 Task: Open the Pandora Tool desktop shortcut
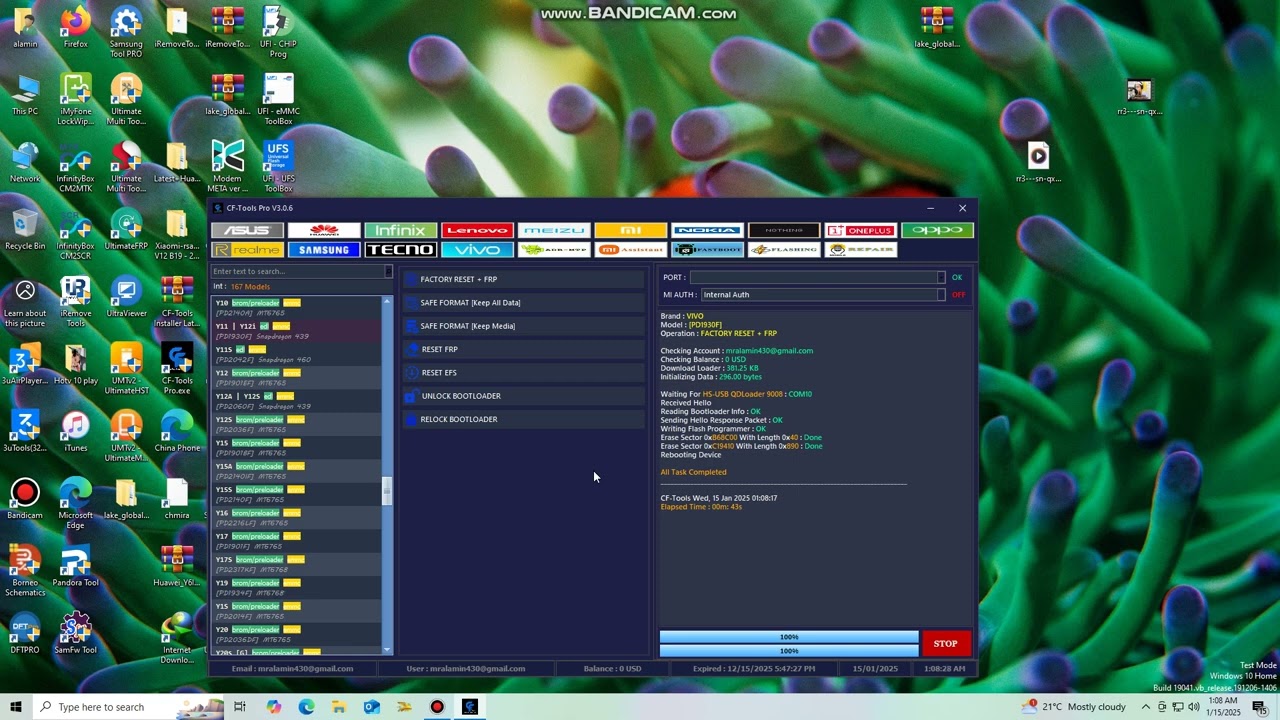[x=75, y=567]
